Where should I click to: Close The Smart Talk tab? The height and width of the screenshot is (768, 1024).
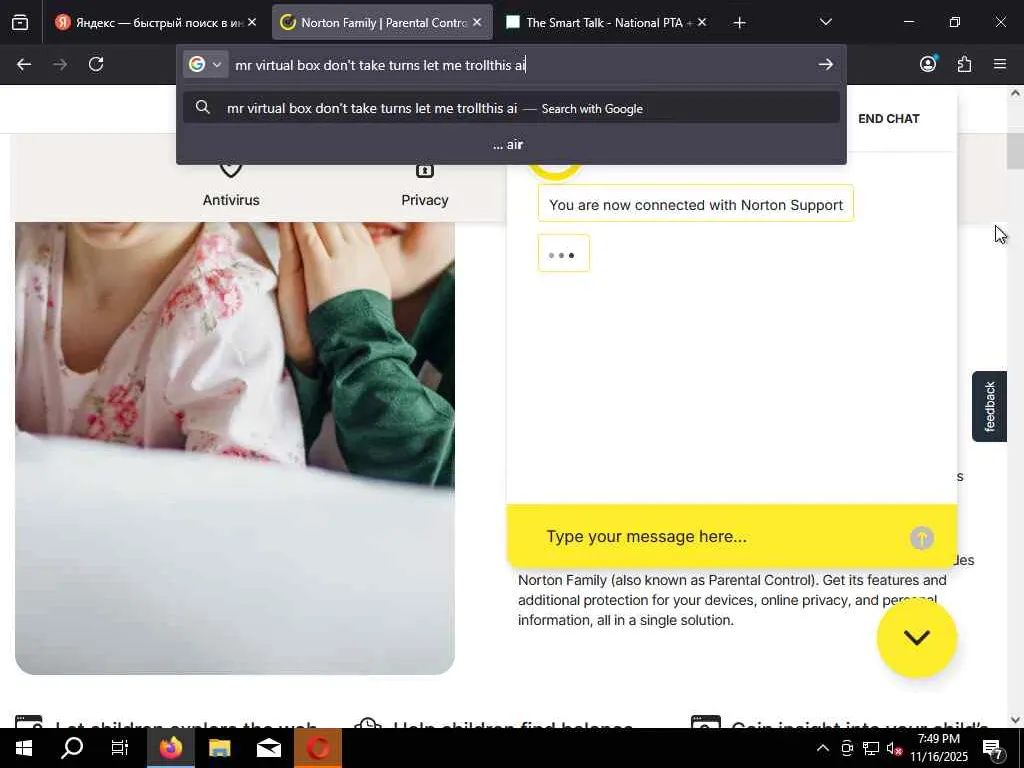(702, 22)
